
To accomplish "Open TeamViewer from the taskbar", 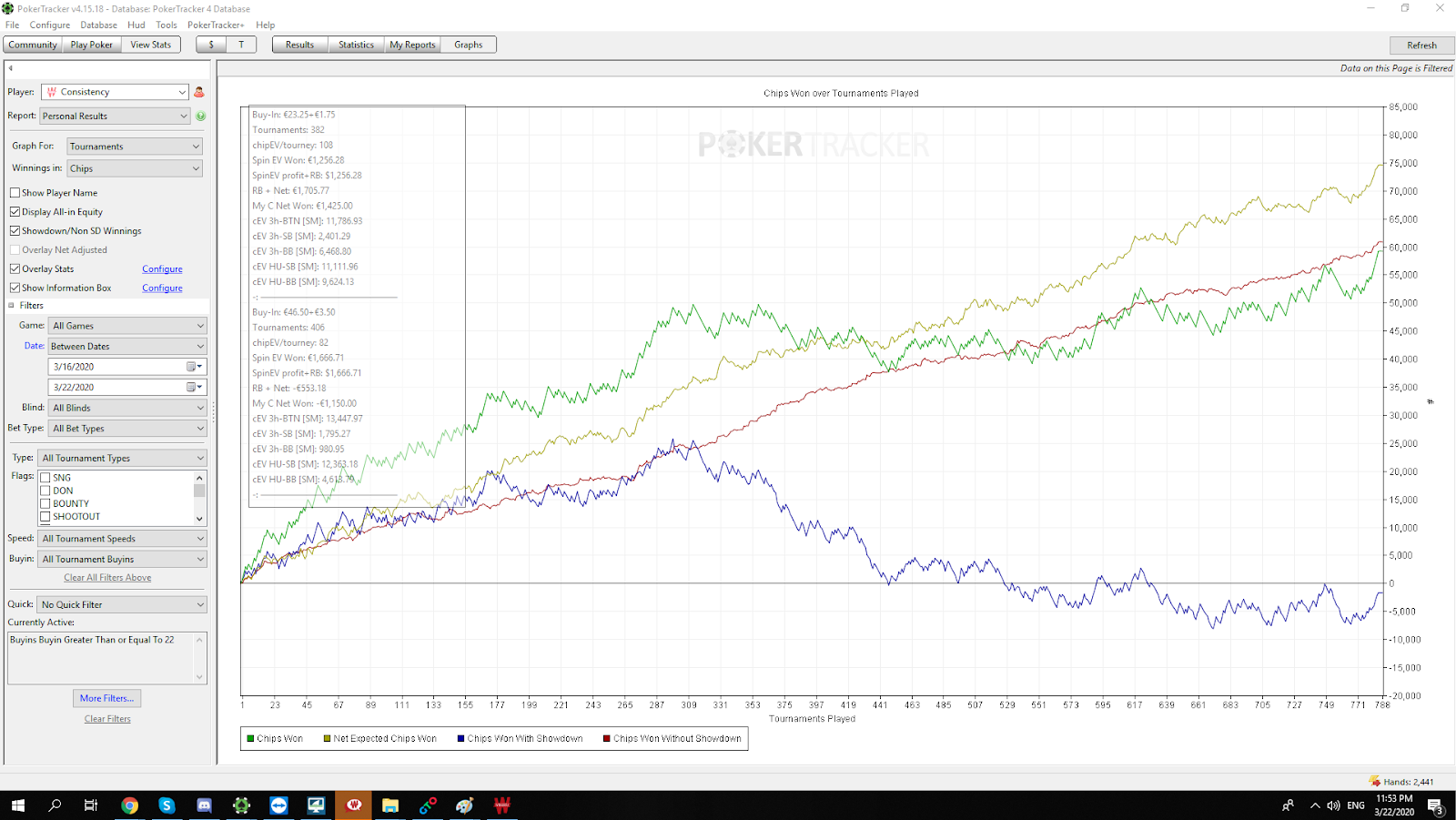I will click(278, 805).
